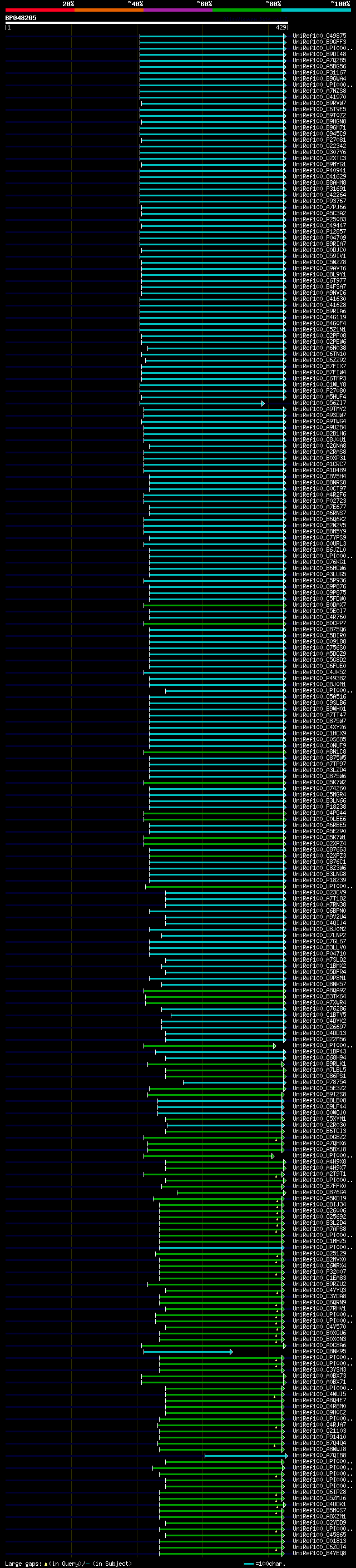Select hit label UniRef100_Q41630
Screen dimensions: 356x1568
319,299
